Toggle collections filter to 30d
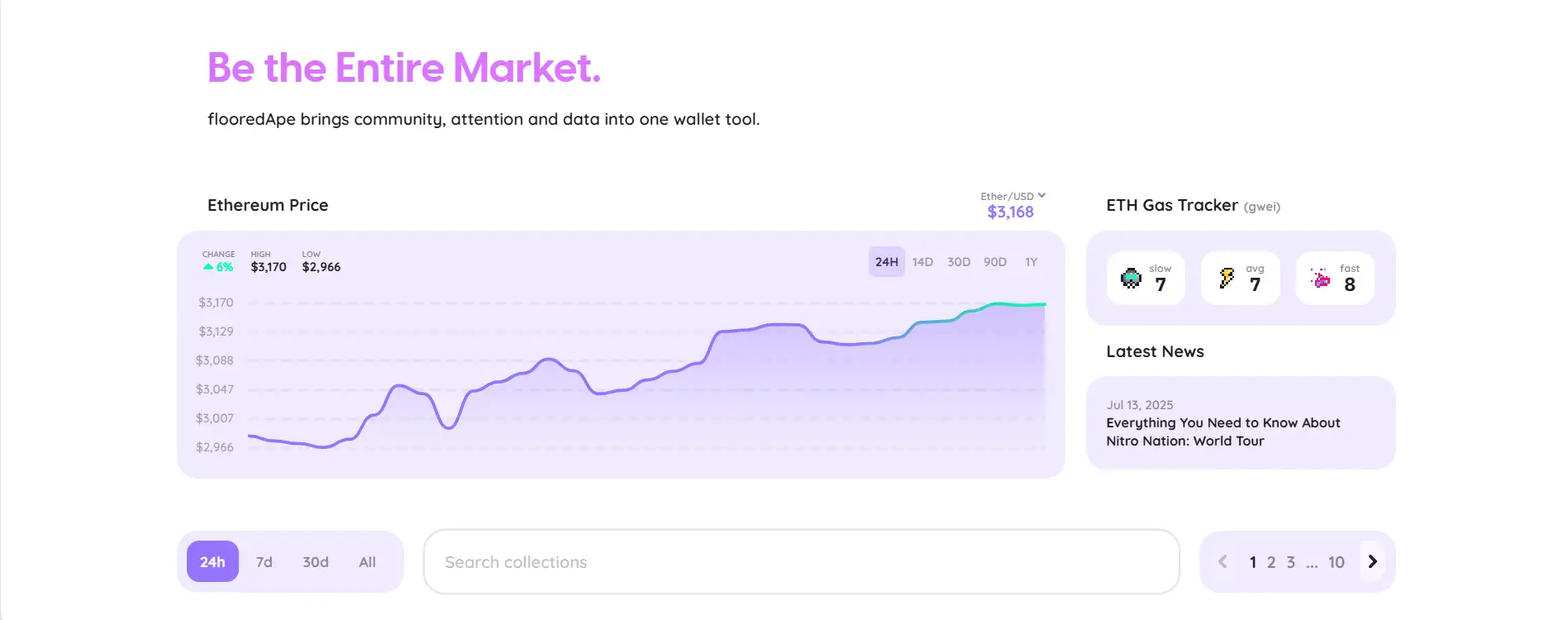This screenshot has width=1568, height=620. pyautogui.click(x=316, y=562)
